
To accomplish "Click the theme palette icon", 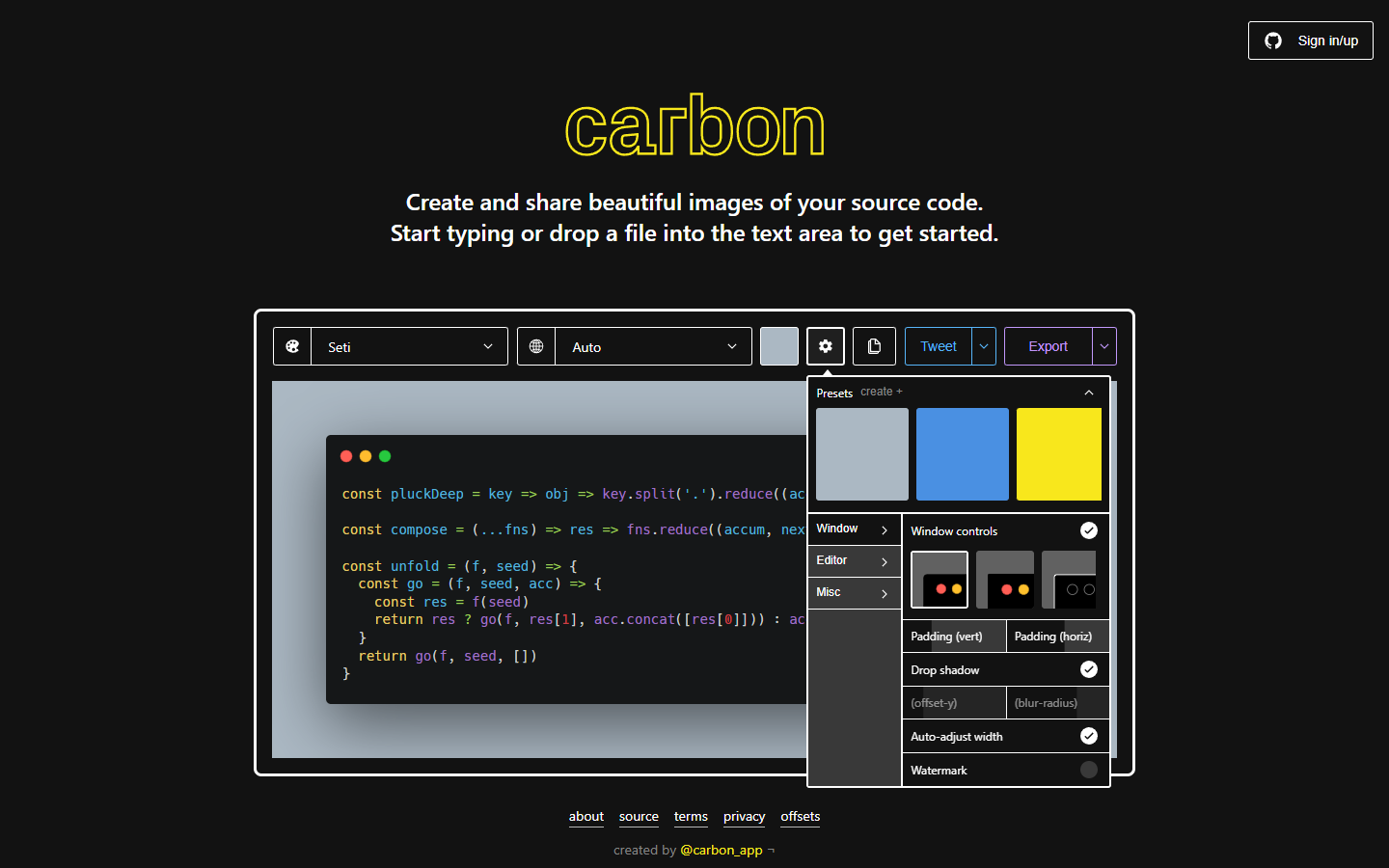I will (292, 346).
